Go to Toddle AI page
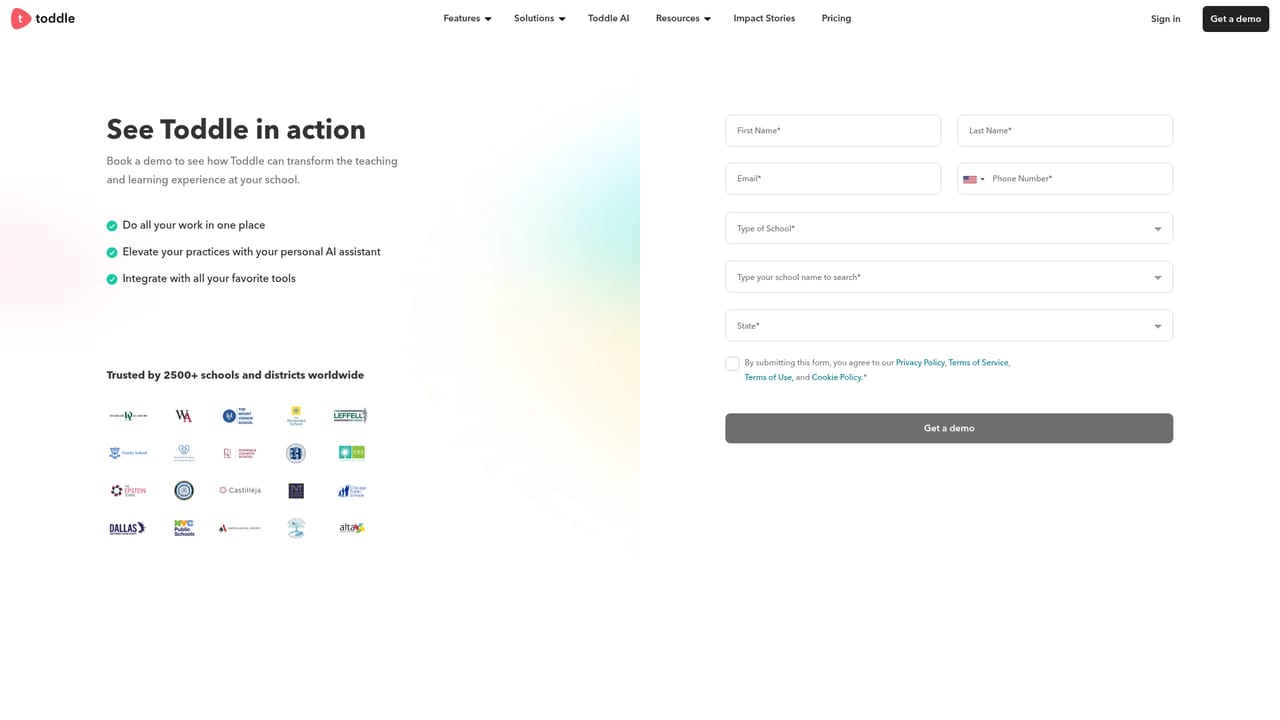Viewport: 1280px width, 720px height. [x=609, y=18]
